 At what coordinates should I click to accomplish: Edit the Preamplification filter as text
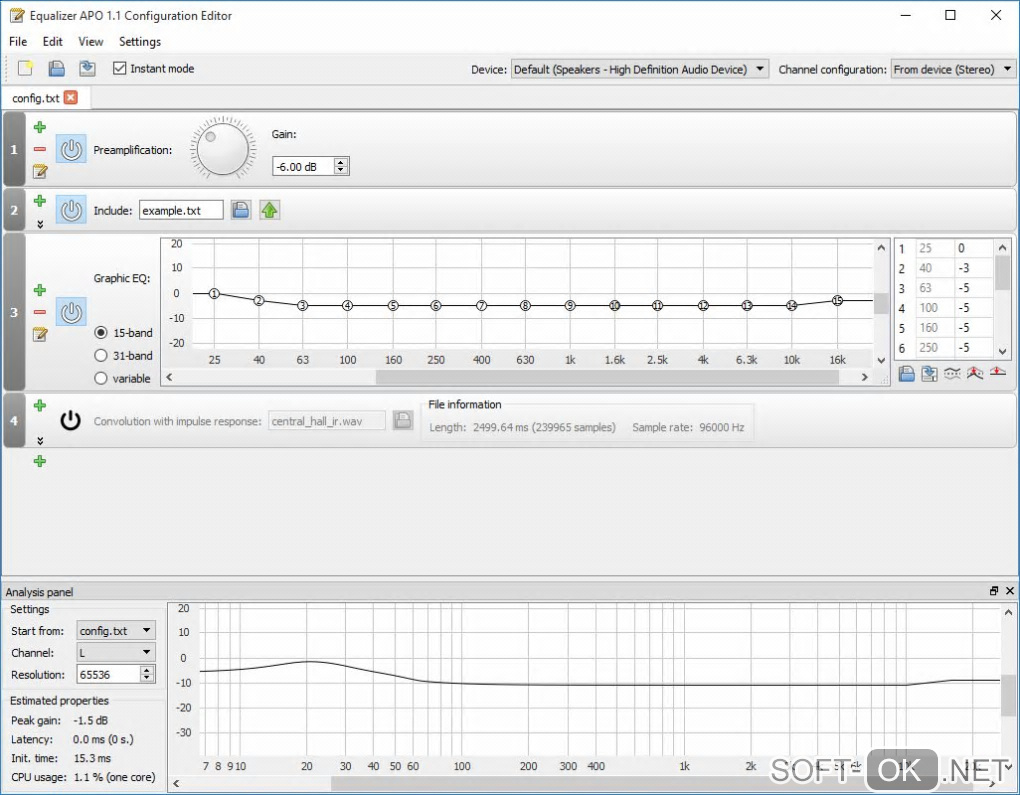[x=40, y=171]
